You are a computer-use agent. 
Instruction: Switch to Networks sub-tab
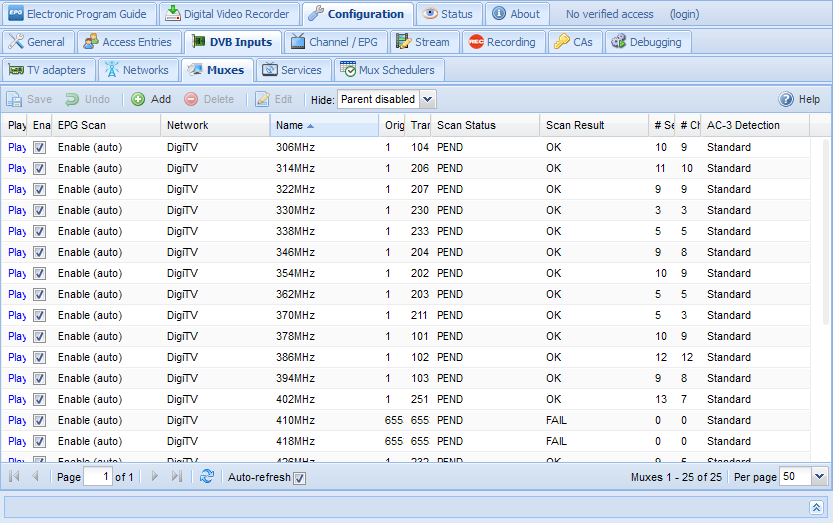tap(138, 70)
